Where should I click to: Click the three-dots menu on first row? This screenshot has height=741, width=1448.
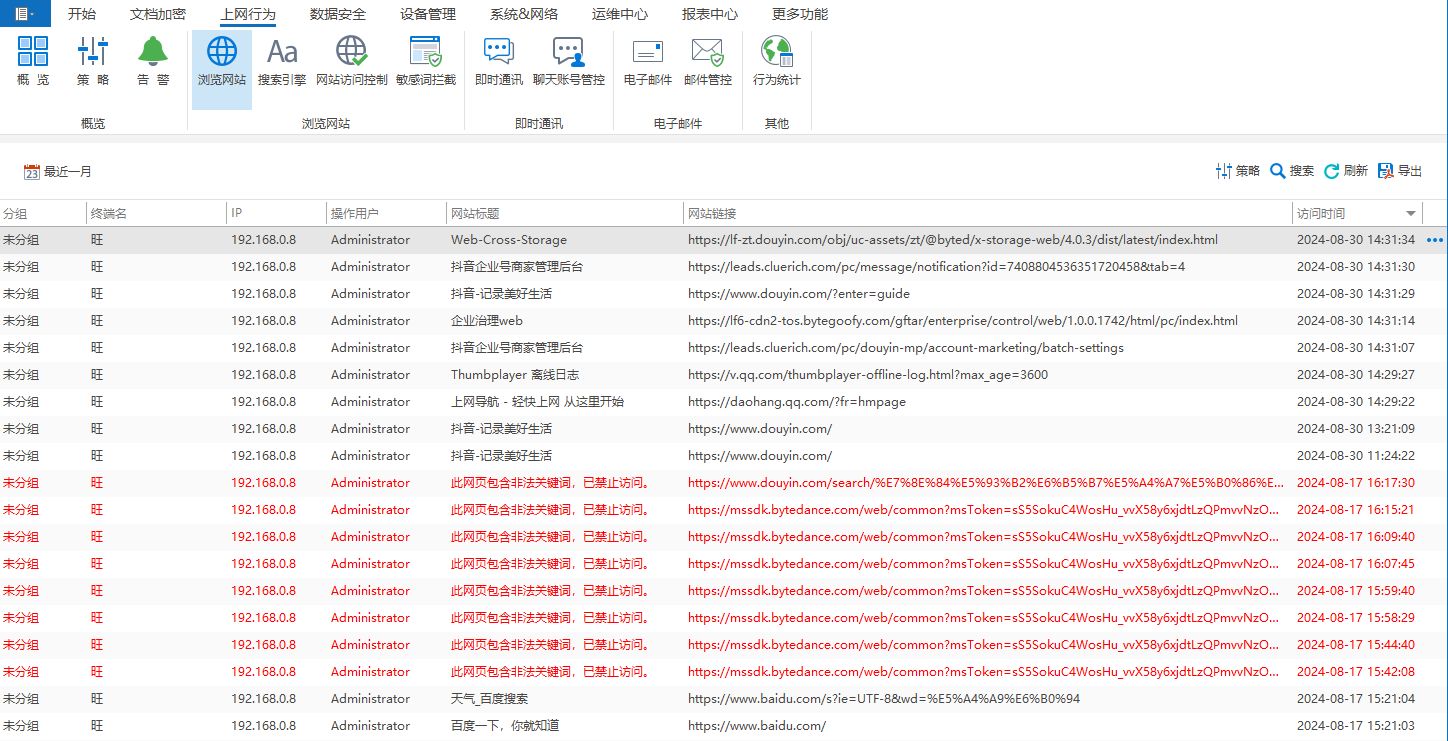[1436, 240]
